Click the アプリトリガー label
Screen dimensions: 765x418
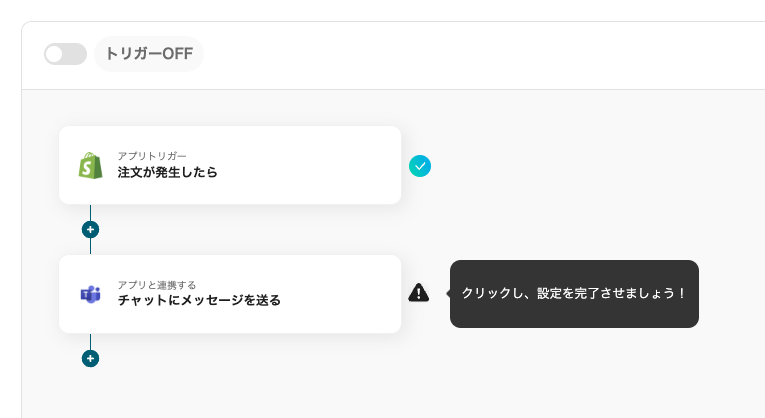(x=152, y=156)
